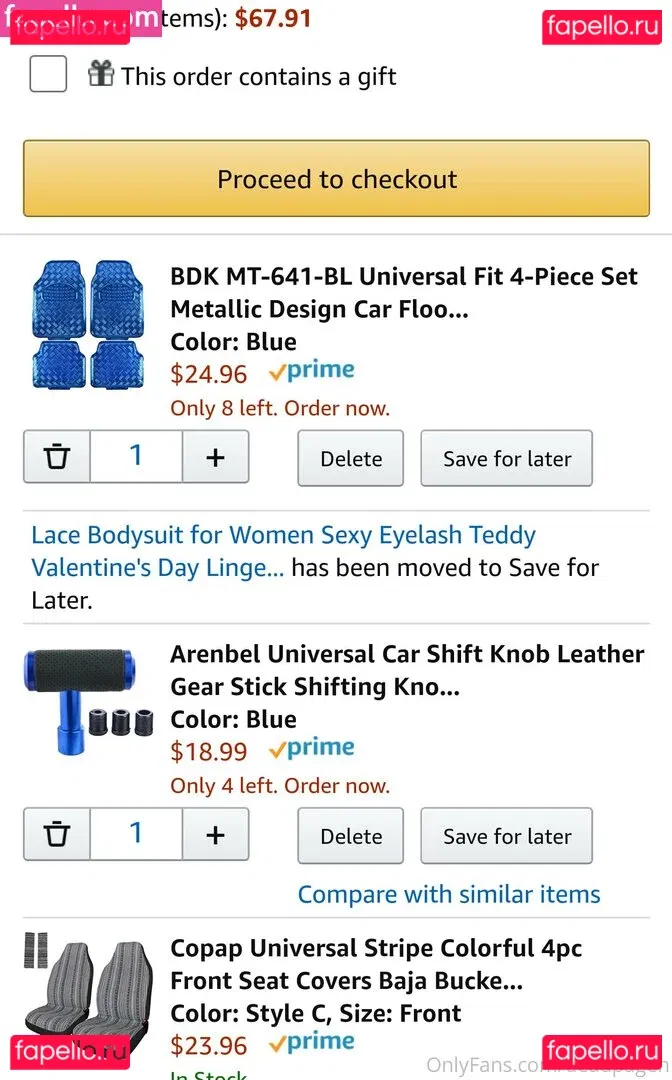Click trash icon for BDK floor mats
Screen dimensions: 672x1080
click(x=57, y=458)
